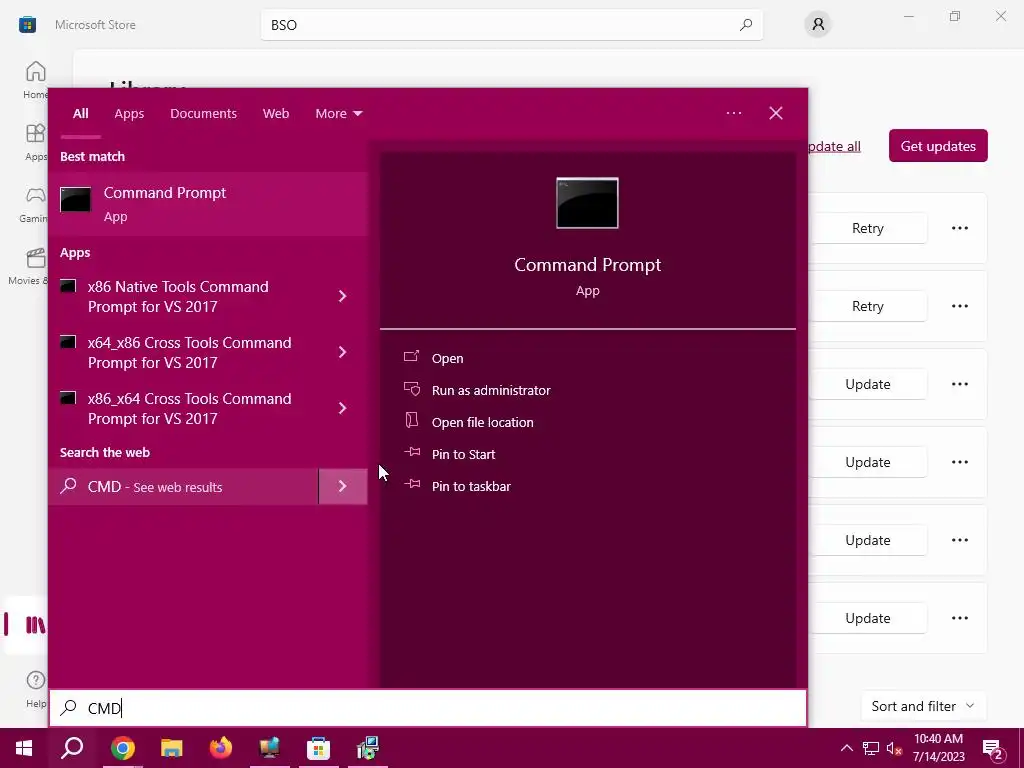Switch to the Documents search tab
Image resolution: width=1024 pixels, height=768 pixels.
203,114
